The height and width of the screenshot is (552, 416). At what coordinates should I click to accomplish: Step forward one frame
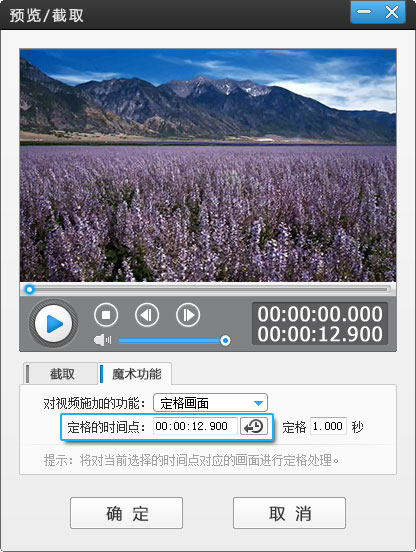point(188,314)
